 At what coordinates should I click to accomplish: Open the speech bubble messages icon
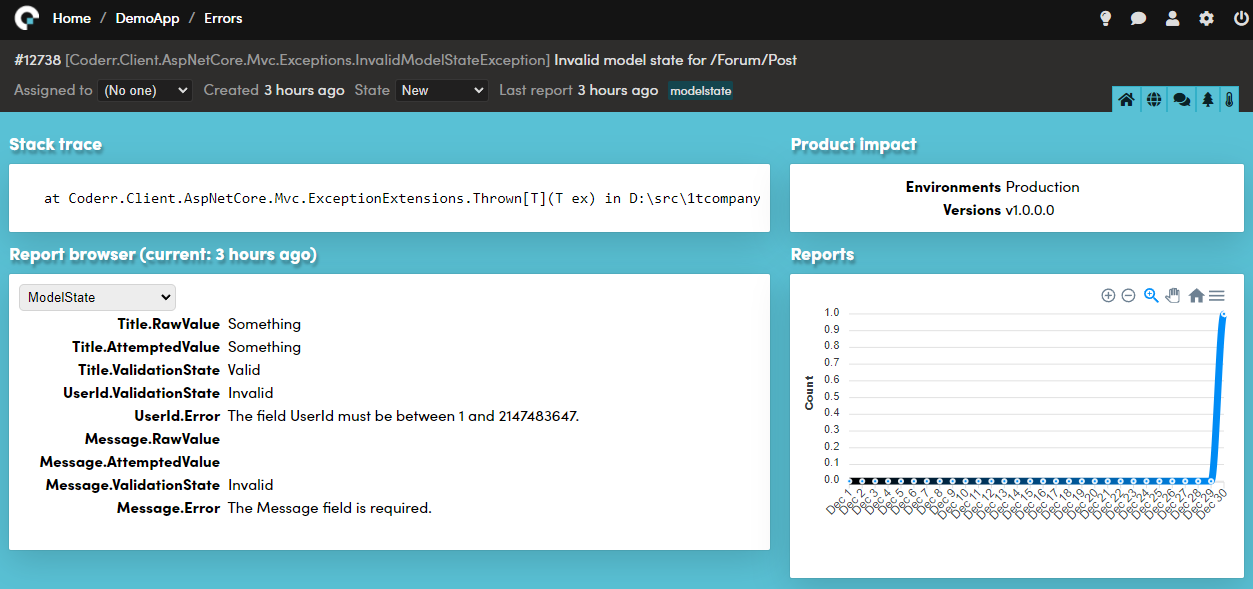(1138, 18)
